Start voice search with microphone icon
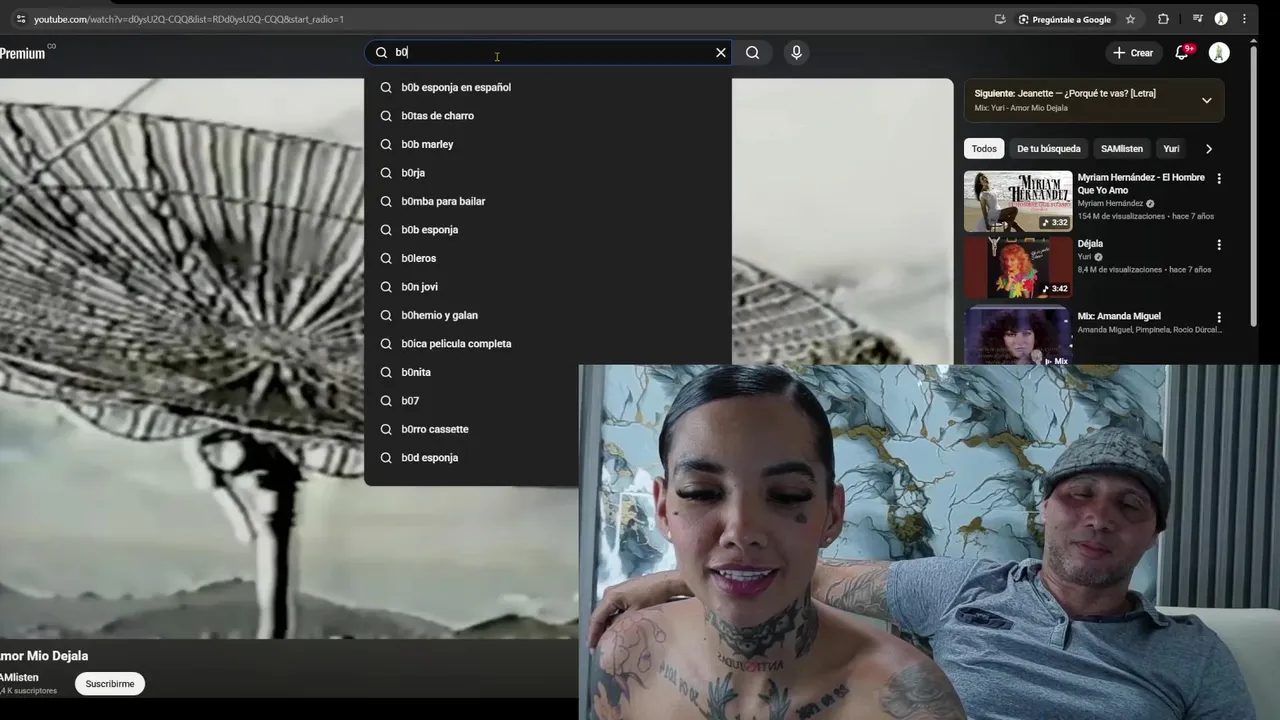 [x=796, y=53]
